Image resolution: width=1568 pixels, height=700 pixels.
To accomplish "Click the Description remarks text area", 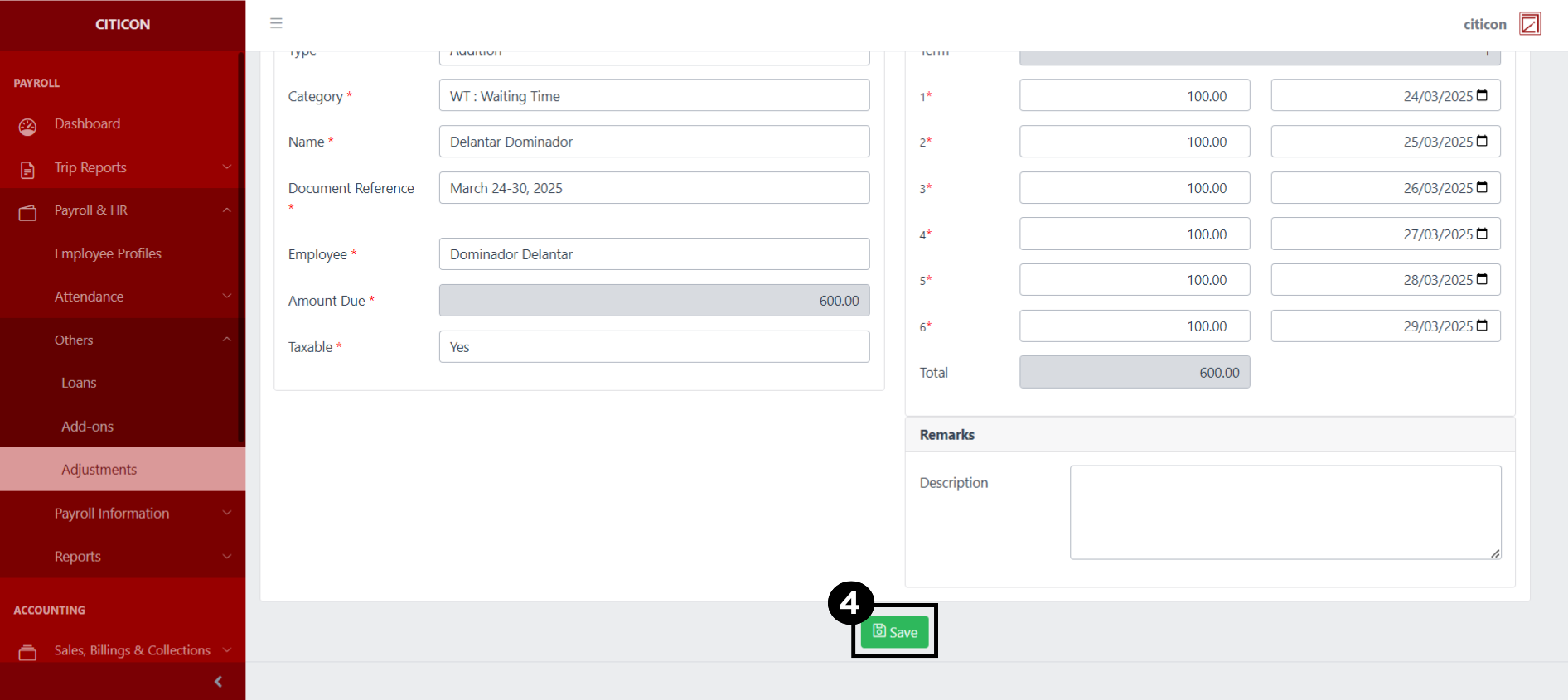I will click(1285, 512).
